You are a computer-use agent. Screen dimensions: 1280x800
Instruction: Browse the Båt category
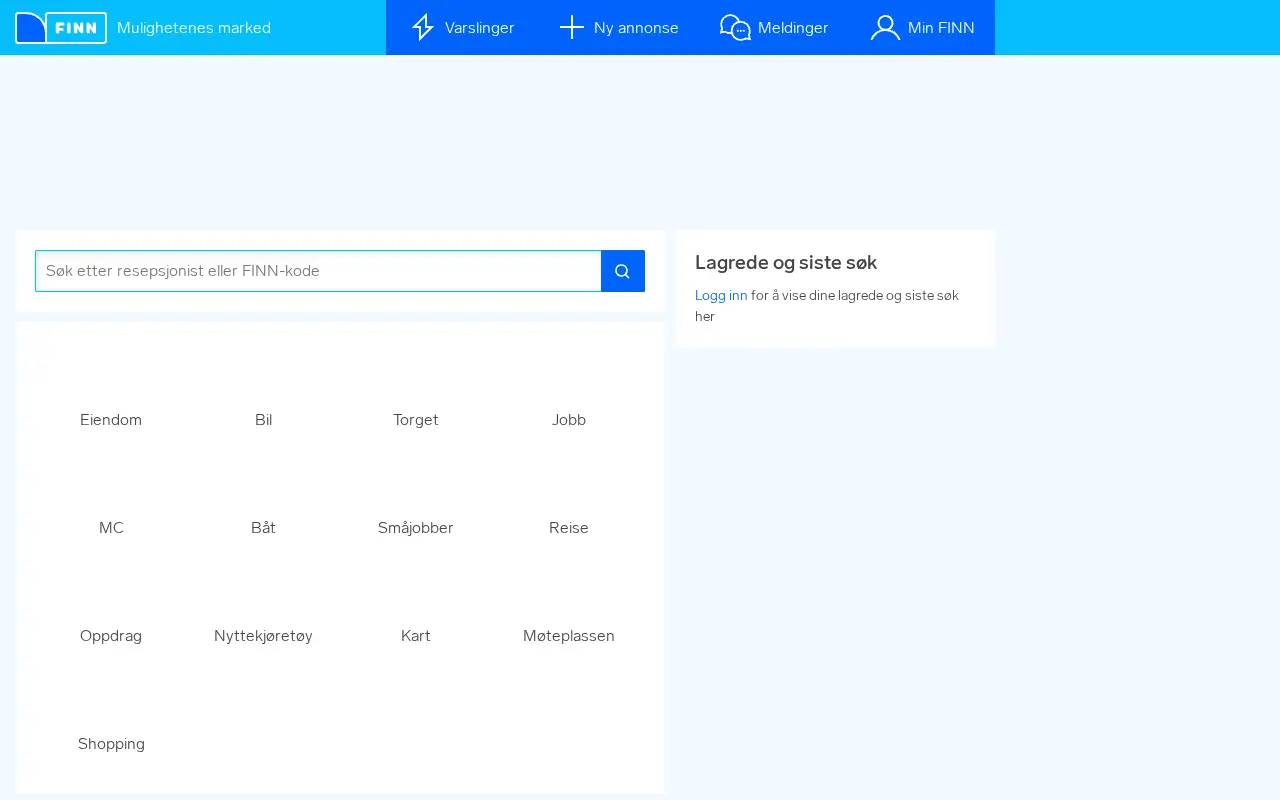(x=263, y=528)
